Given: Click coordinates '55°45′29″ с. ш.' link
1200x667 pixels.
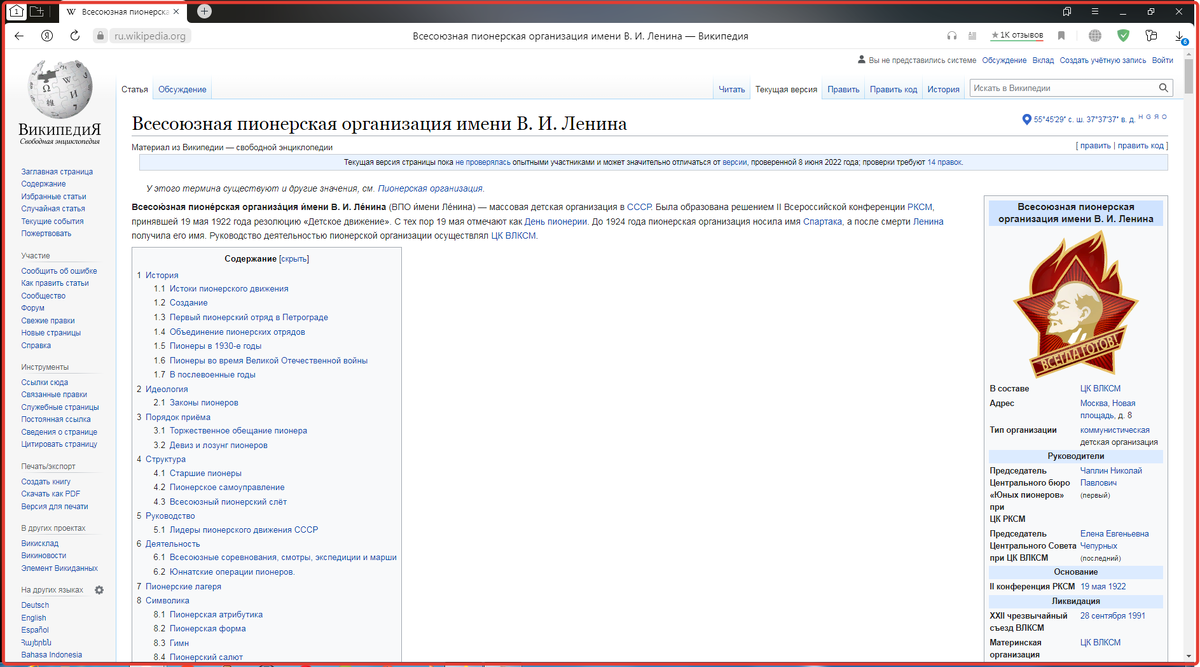Looking at the screenshot, I should (x=1063, y=120).
